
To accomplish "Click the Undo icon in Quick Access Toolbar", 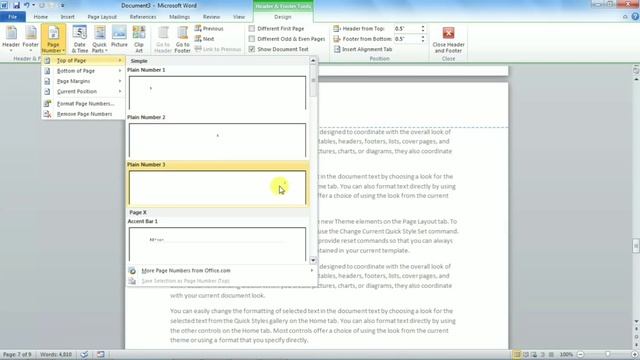I will coord(27,5).
